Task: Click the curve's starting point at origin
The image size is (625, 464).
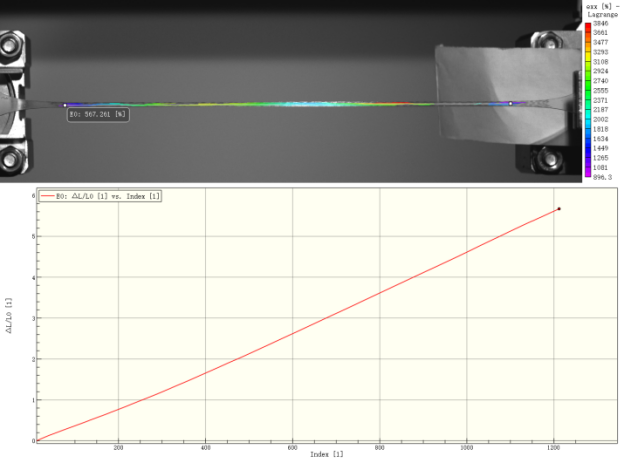Action: [x=35, y=440]
